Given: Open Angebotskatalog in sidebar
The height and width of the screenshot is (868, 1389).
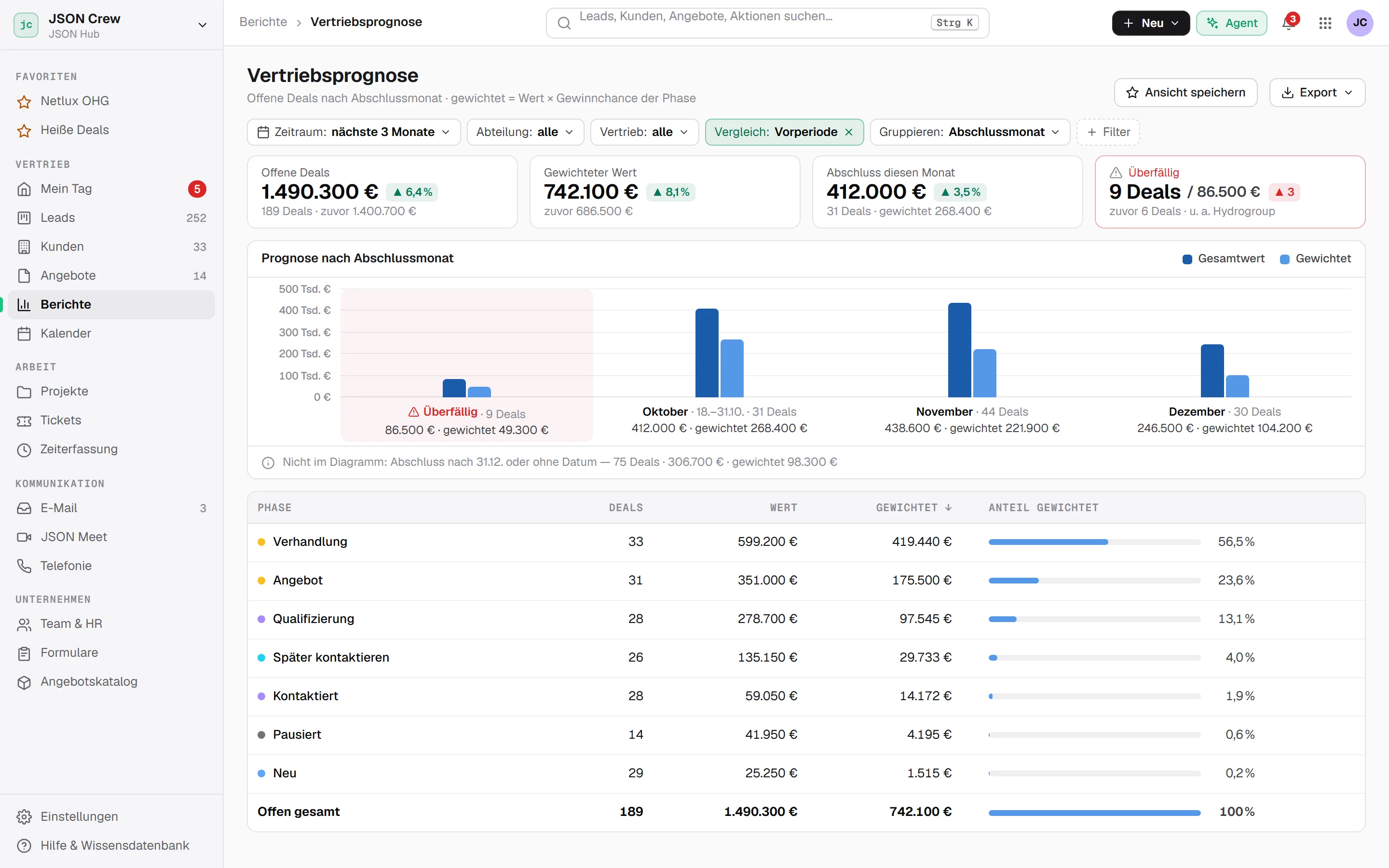Looking at the screenshot, I should pyautogui.click(x=111, y=682).
